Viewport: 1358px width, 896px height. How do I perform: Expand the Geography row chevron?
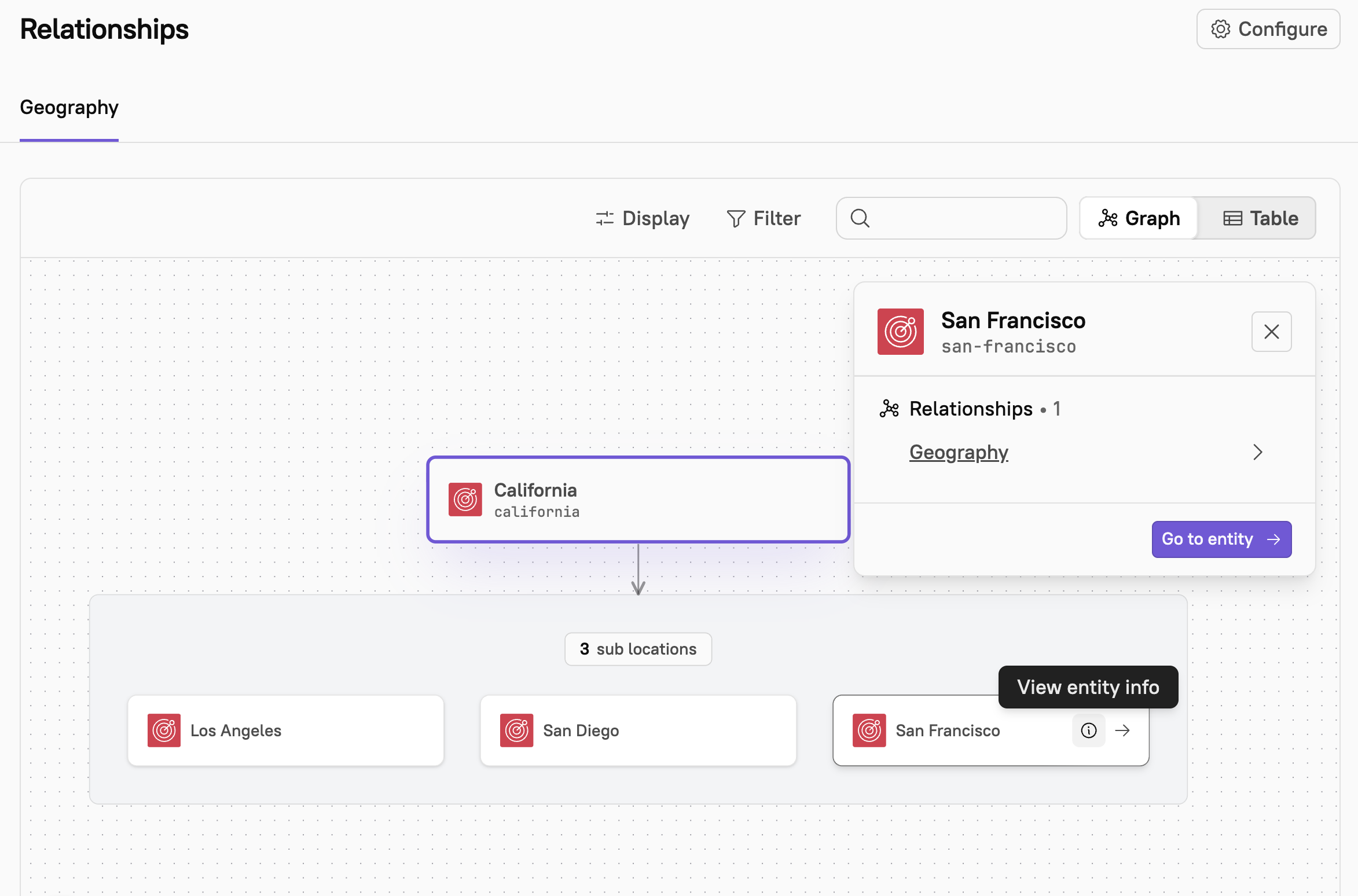click(x=1257, y=452)
